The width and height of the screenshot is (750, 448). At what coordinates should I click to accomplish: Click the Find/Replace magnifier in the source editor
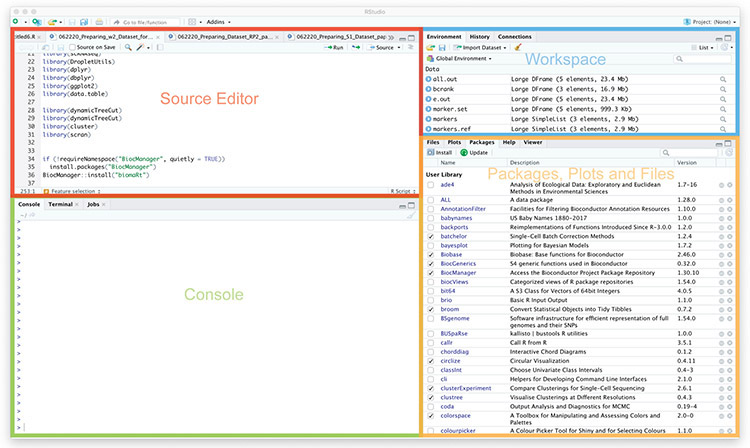click(x=128, y=47)
